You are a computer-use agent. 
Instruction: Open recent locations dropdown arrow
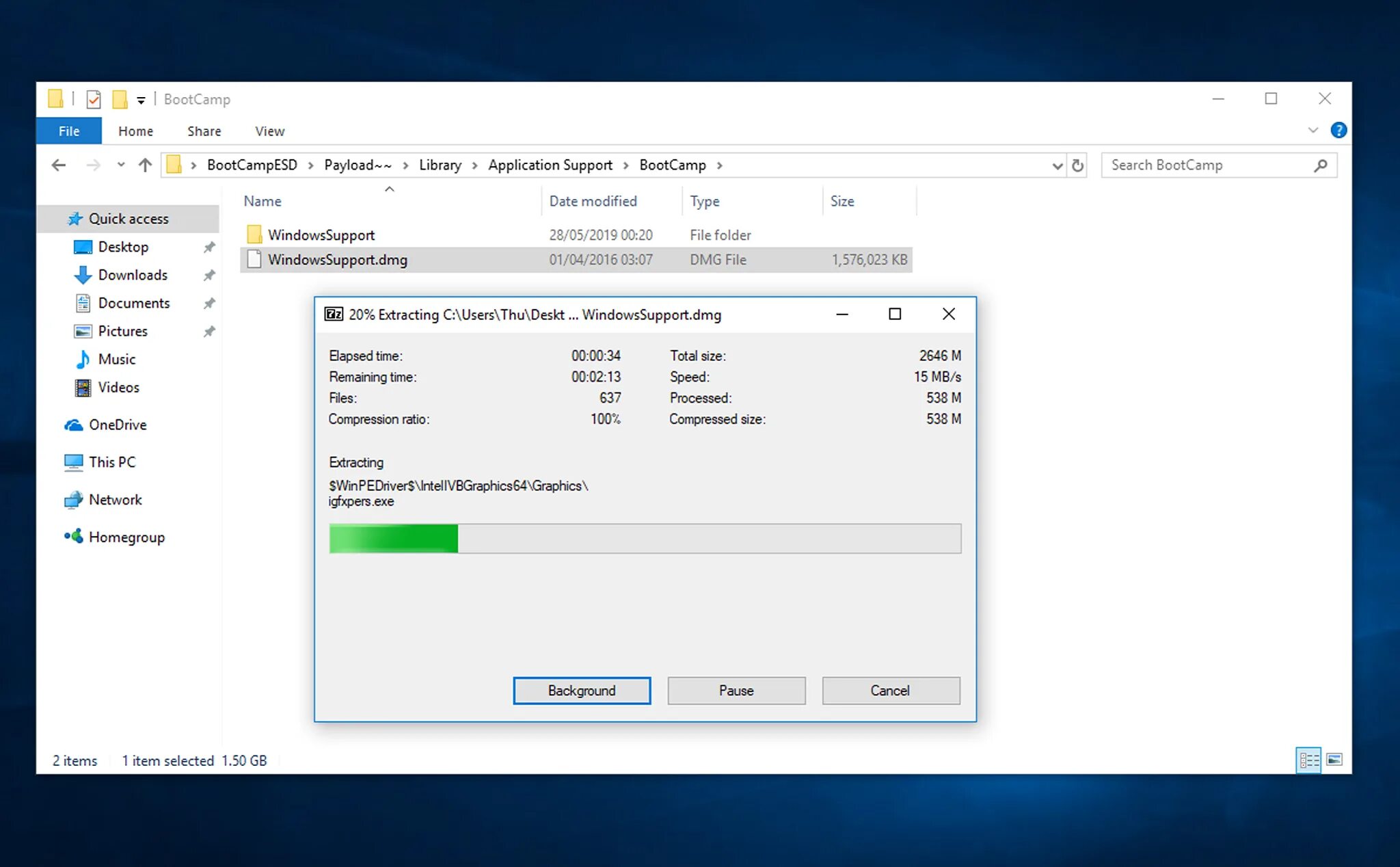pyautogui.click(x=121, y=165)
